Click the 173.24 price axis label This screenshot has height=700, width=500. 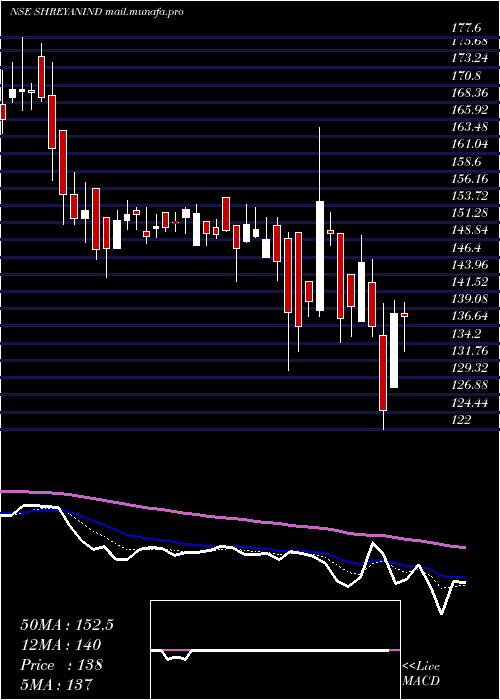click(x=469, y=58)
